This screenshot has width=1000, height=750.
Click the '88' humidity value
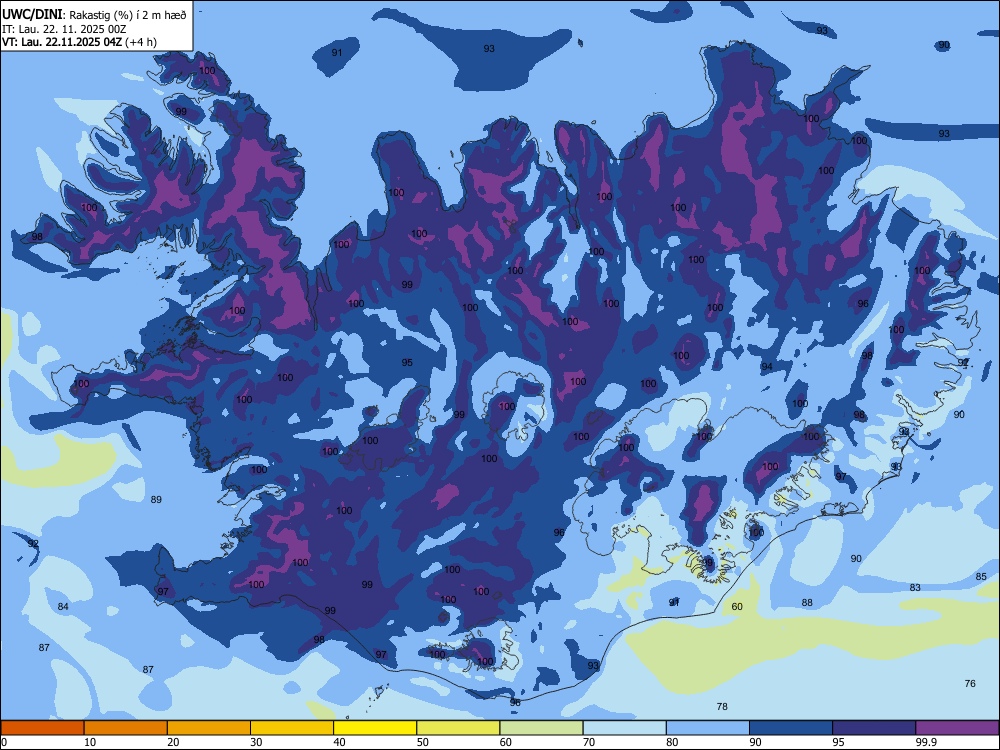pyautogui.click(x=807, y=602)
